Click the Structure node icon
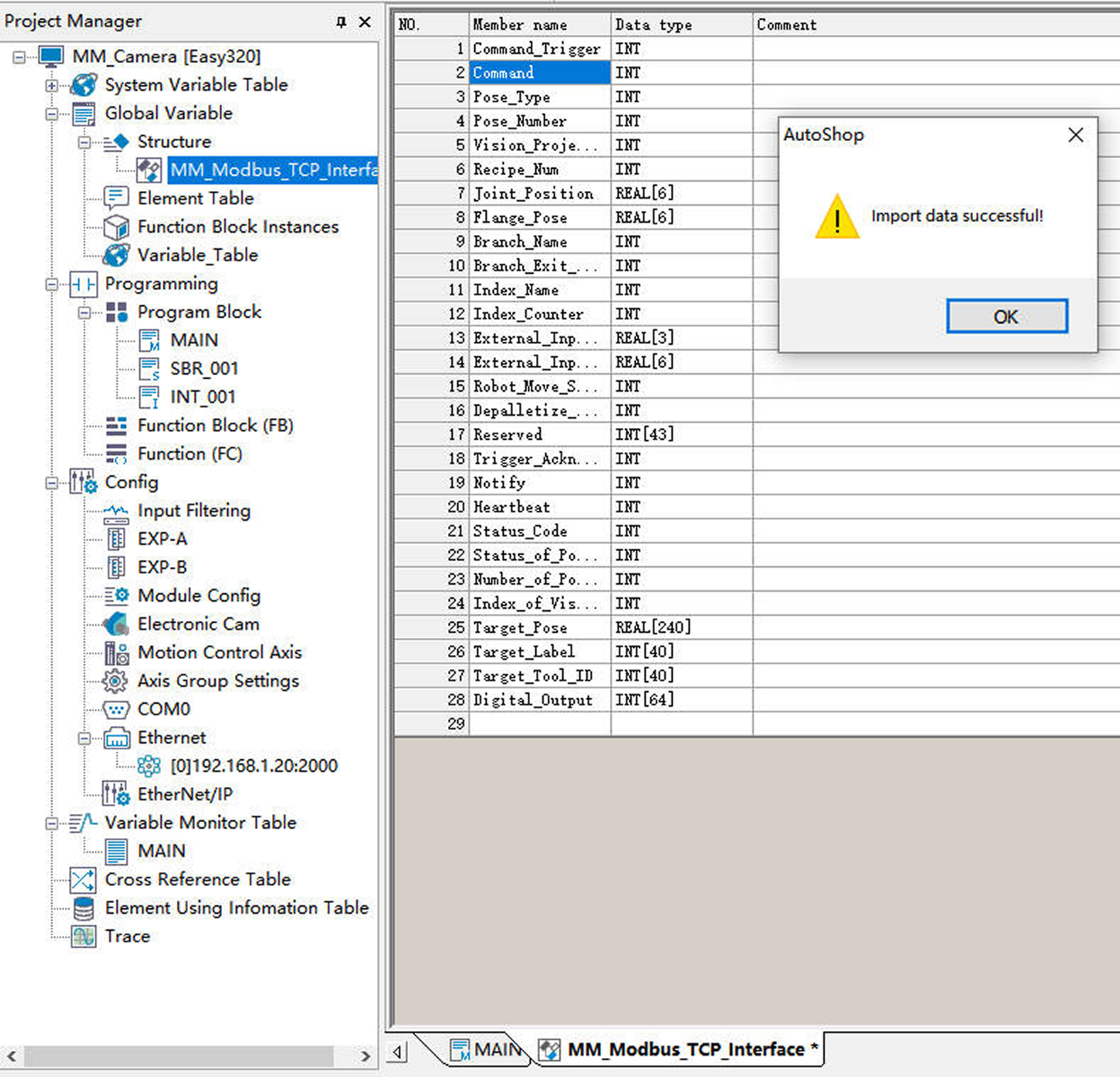This screenshot has height=1077, width=1120. tap(116, 142)
